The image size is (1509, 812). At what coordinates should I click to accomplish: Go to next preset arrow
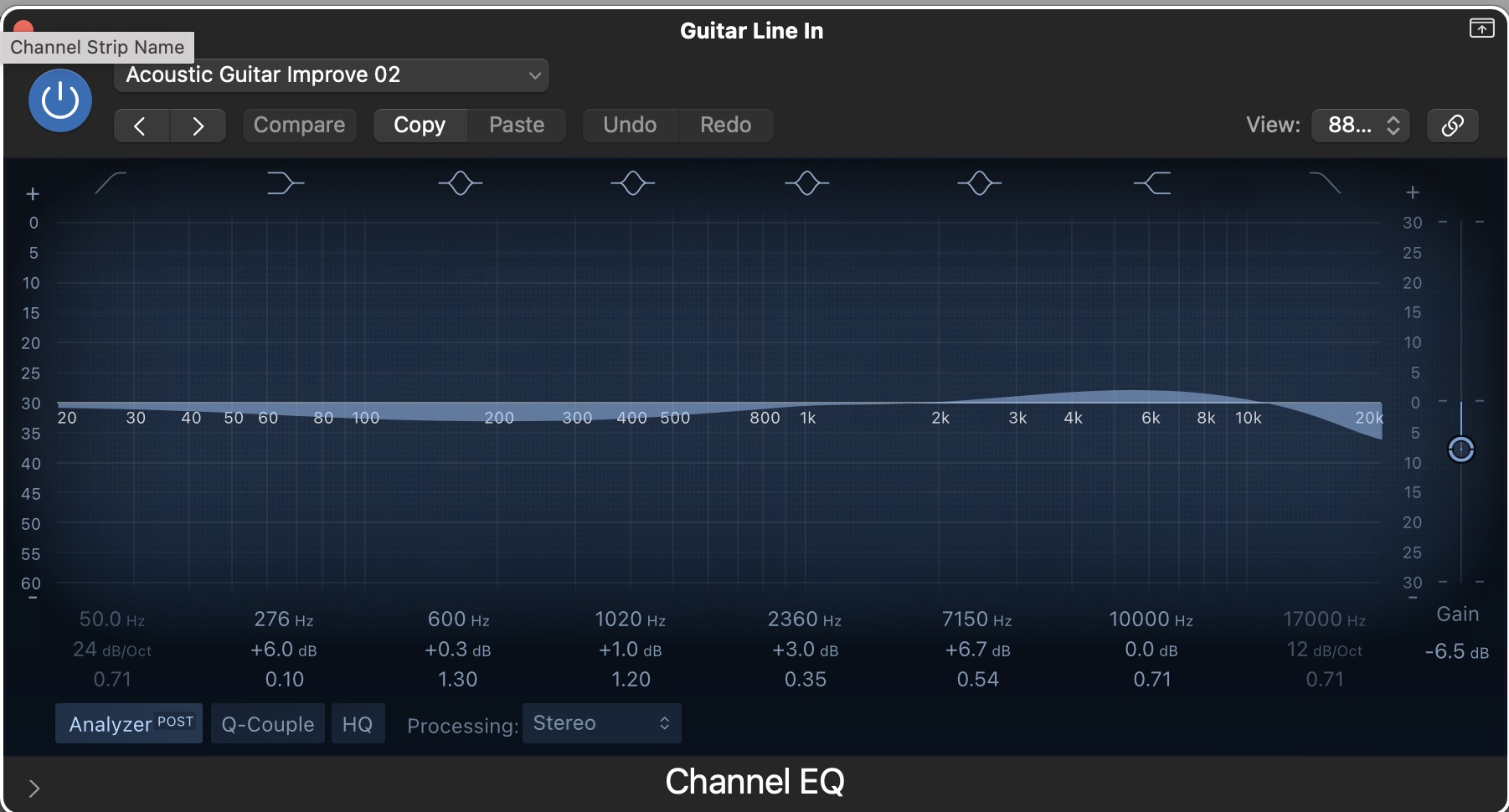[x=198, y=126]
